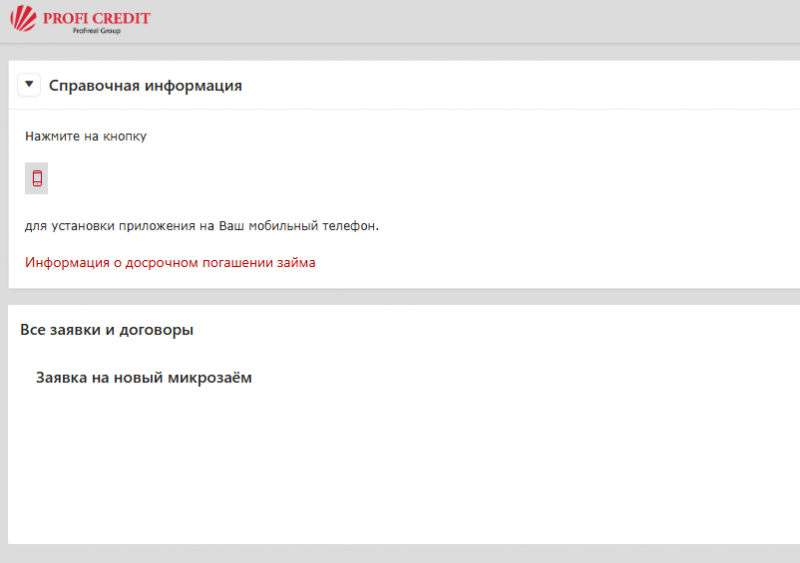Click the grey strip below applications panel
The image size is (800, 563).
[400, 553]
